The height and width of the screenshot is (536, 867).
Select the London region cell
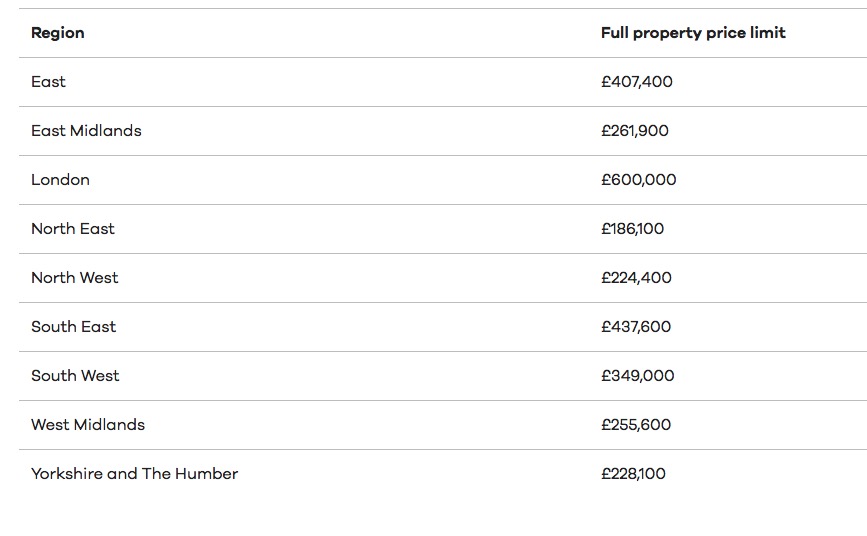[x=60, y=180]
